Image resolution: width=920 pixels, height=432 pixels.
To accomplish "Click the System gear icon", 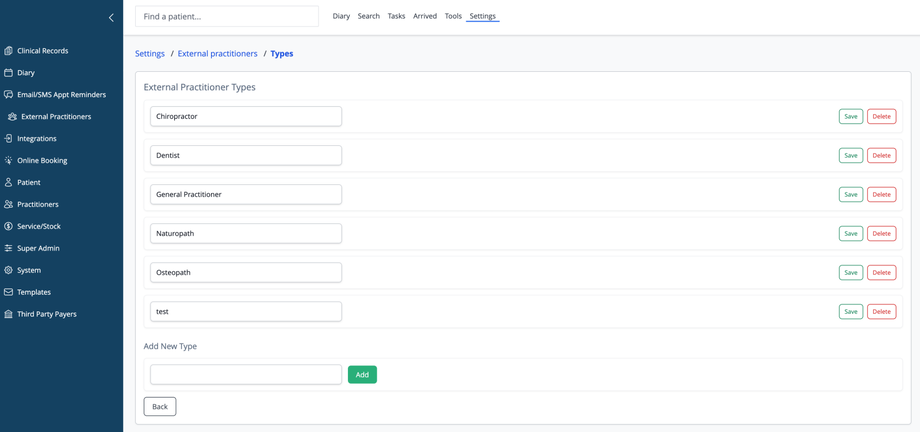I will [9, 271].
